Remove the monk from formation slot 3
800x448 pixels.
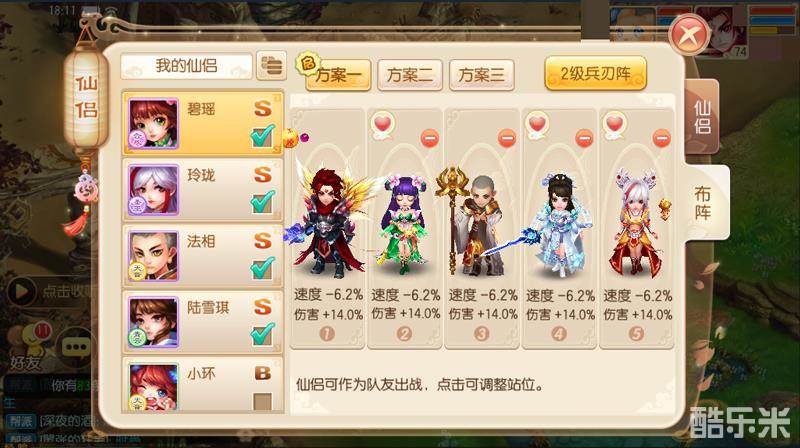point(507,138)
